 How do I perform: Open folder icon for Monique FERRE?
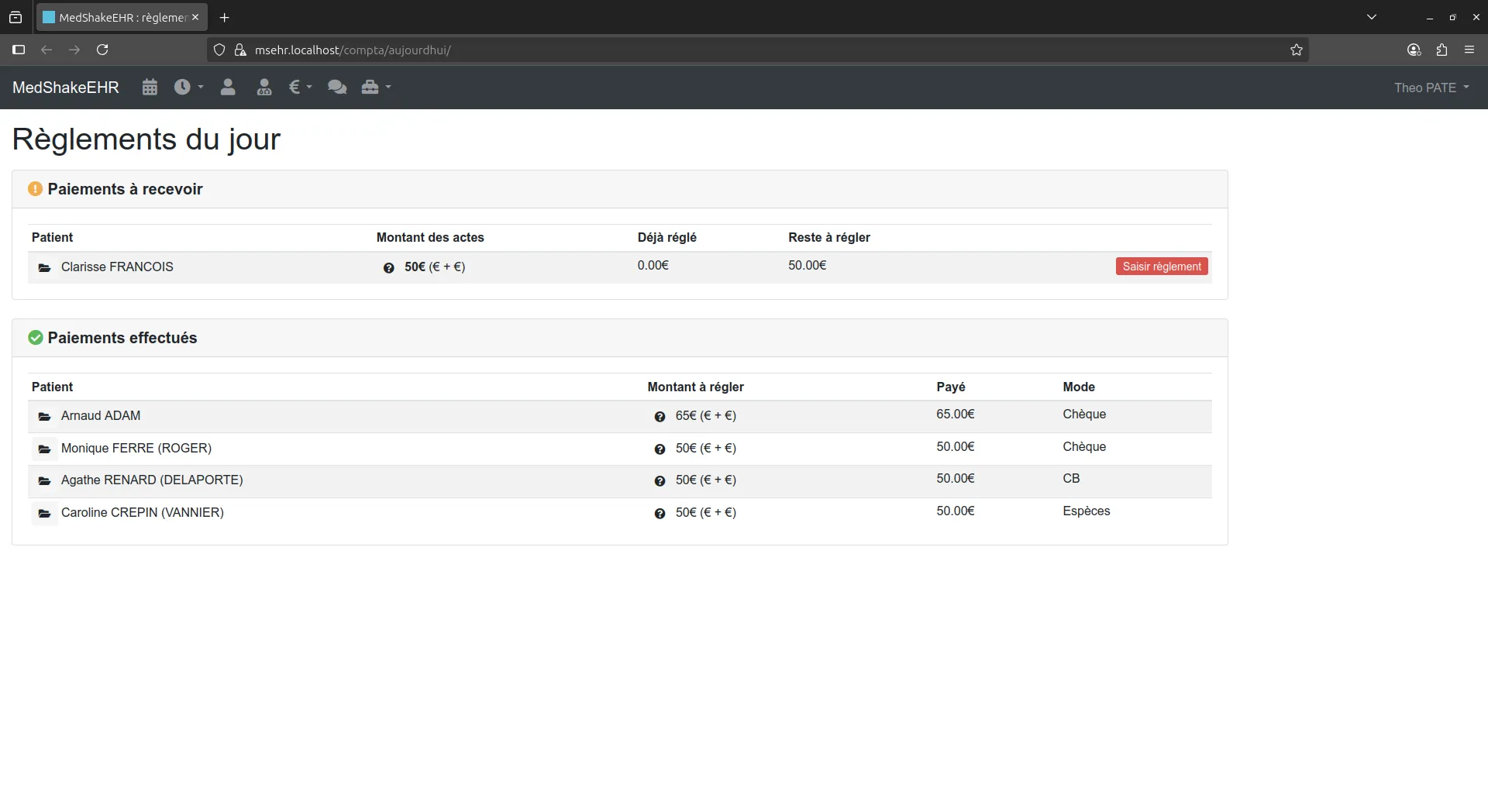point(44,449)
